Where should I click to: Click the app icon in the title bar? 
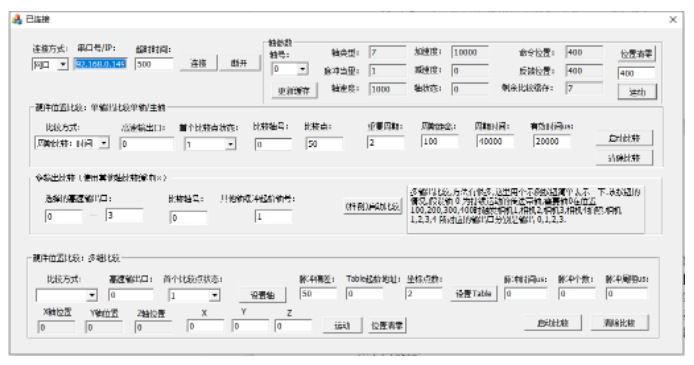point(17,19)
